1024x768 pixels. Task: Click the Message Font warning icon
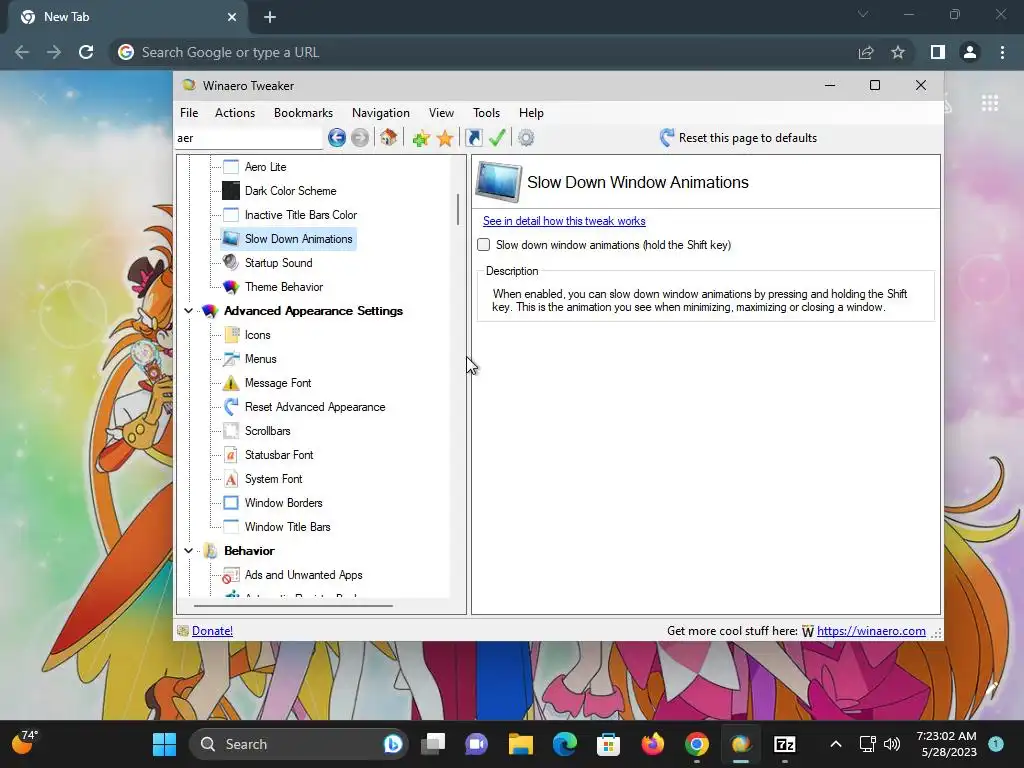coord(231,383)
